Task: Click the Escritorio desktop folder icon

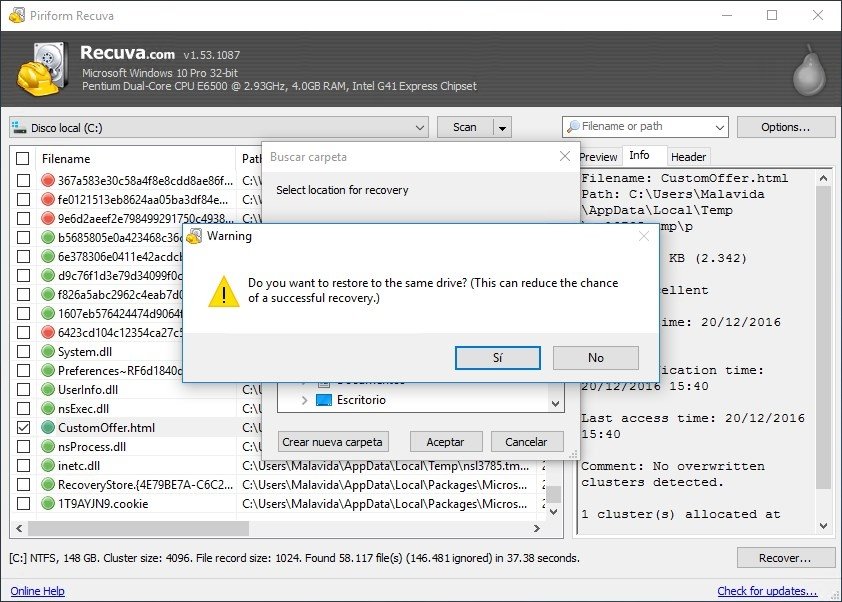Action: click(x=323, y=400)
